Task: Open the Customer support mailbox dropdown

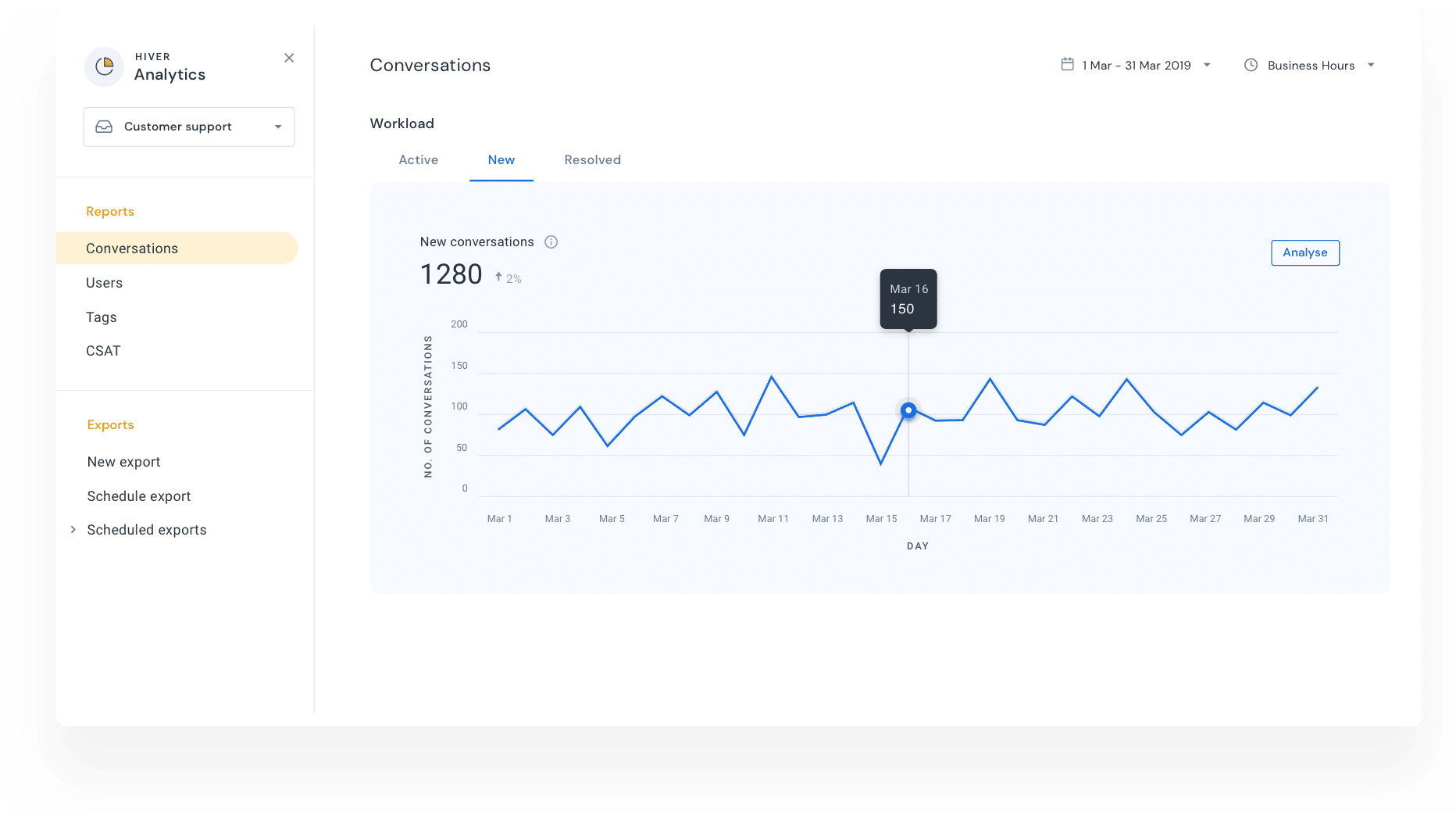Action: [x=277, y=127]
